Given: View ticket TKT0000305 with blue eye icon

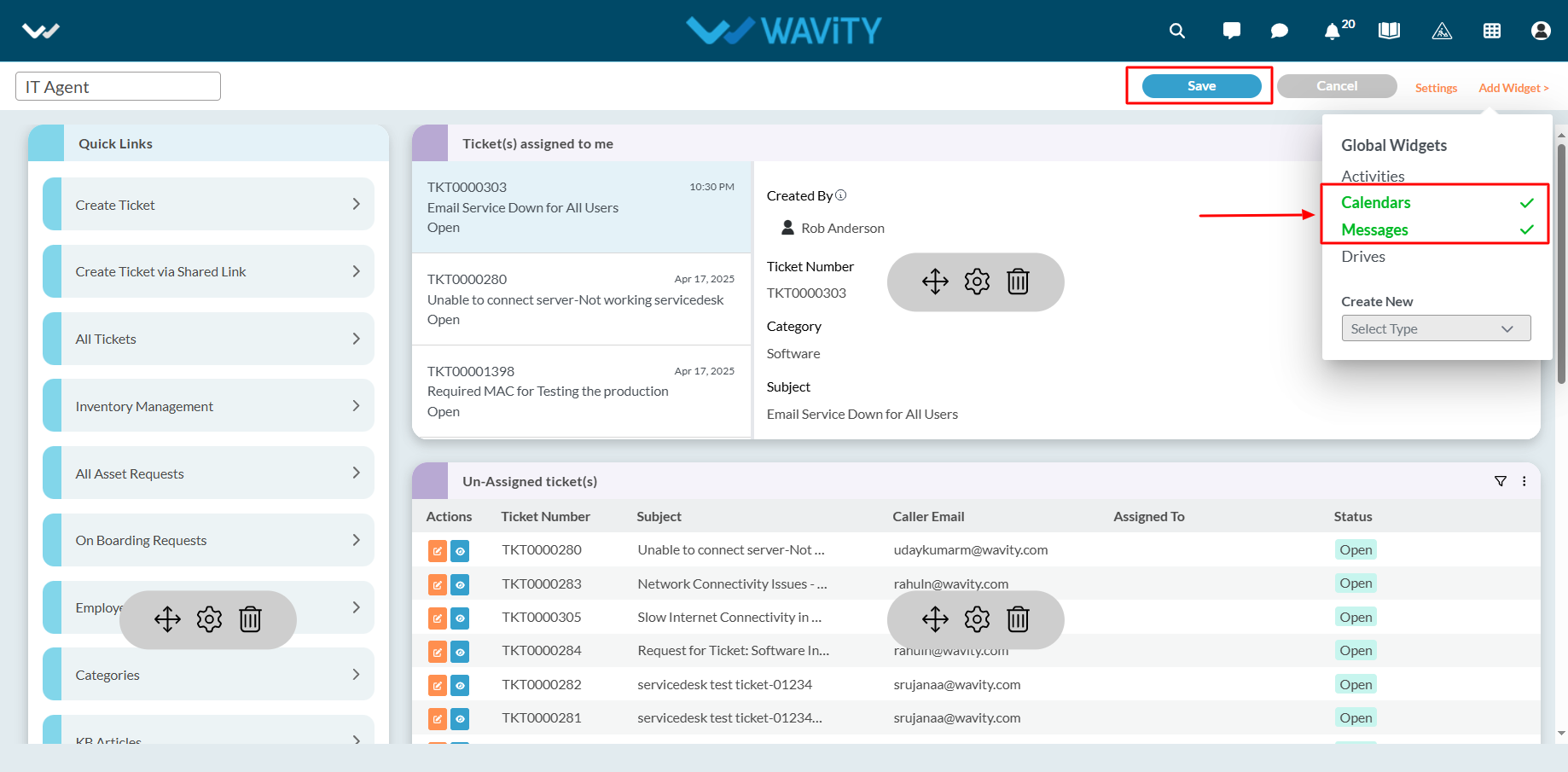Looking at the screenshot, I should click(460, 618).
